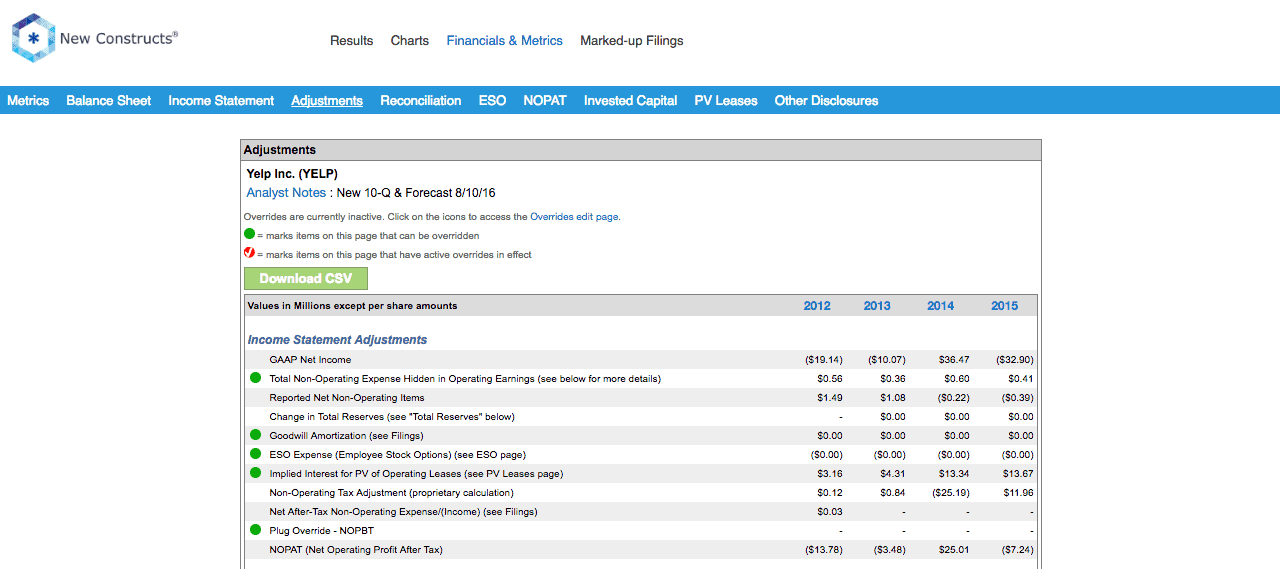Click Total Non-Operating Expense 2013 value $0.36
This screenshot has height=569, width=1280.
point(893,378)
